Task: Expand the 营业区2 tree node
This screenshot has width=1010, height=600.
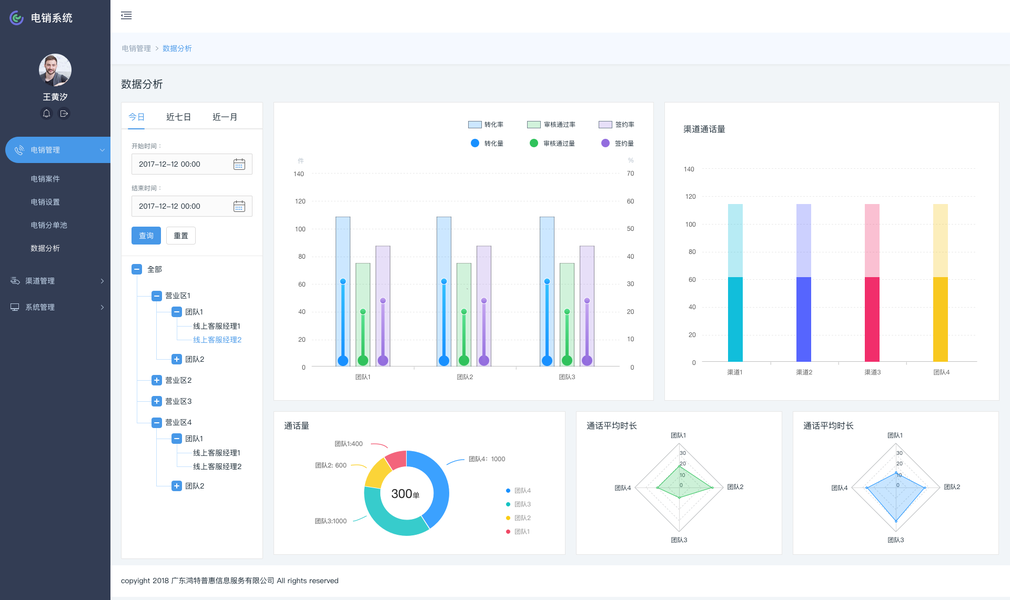Action: click(157, 380)
